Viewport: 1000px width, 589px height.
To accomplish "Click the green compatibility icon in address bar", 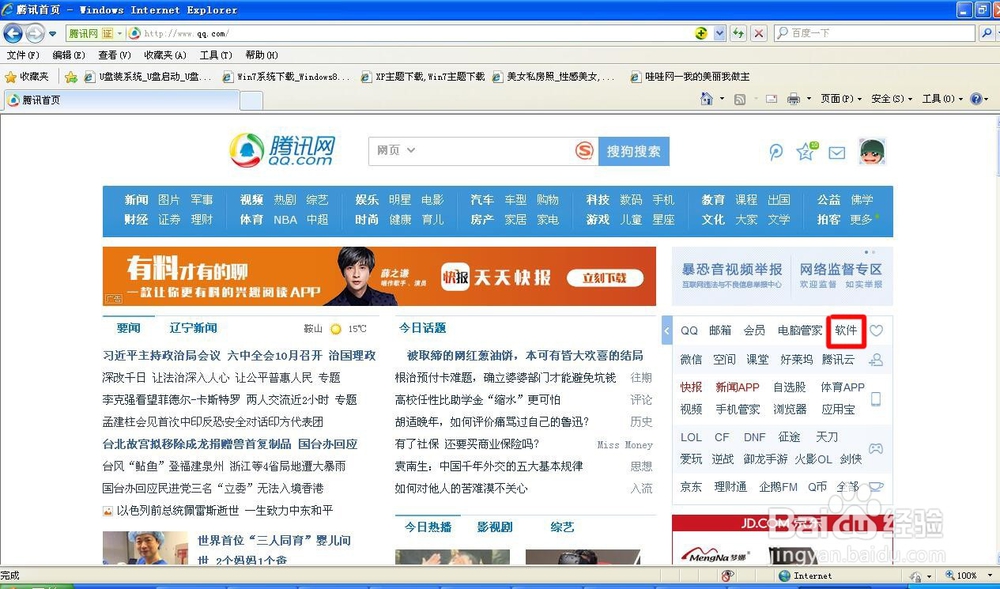I will pos(702,33).
